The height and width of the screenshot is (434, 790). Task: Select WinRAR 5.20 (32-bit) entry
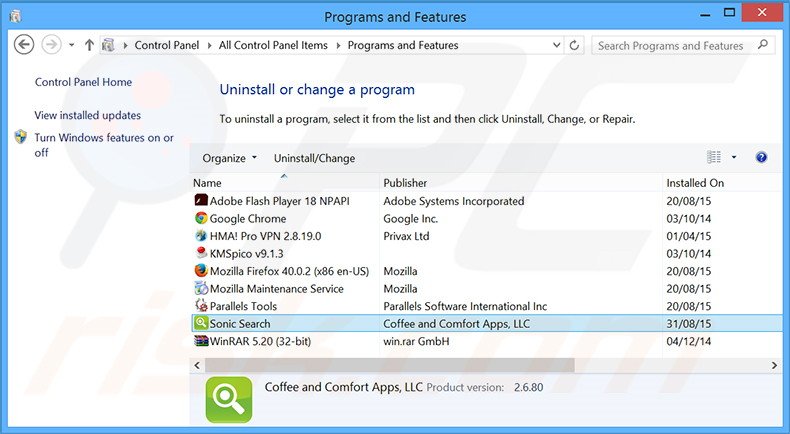260,341
